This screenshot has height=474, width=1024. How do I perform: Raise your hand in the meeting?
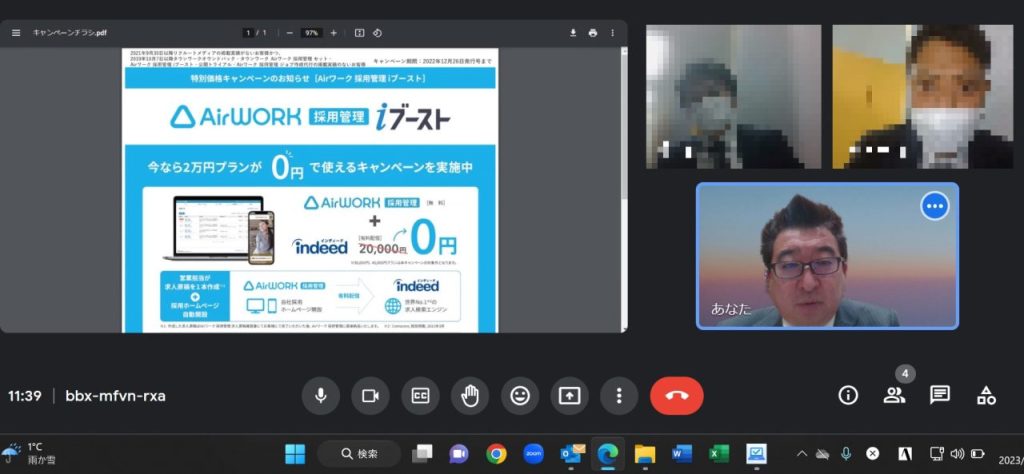click(470, 396)
